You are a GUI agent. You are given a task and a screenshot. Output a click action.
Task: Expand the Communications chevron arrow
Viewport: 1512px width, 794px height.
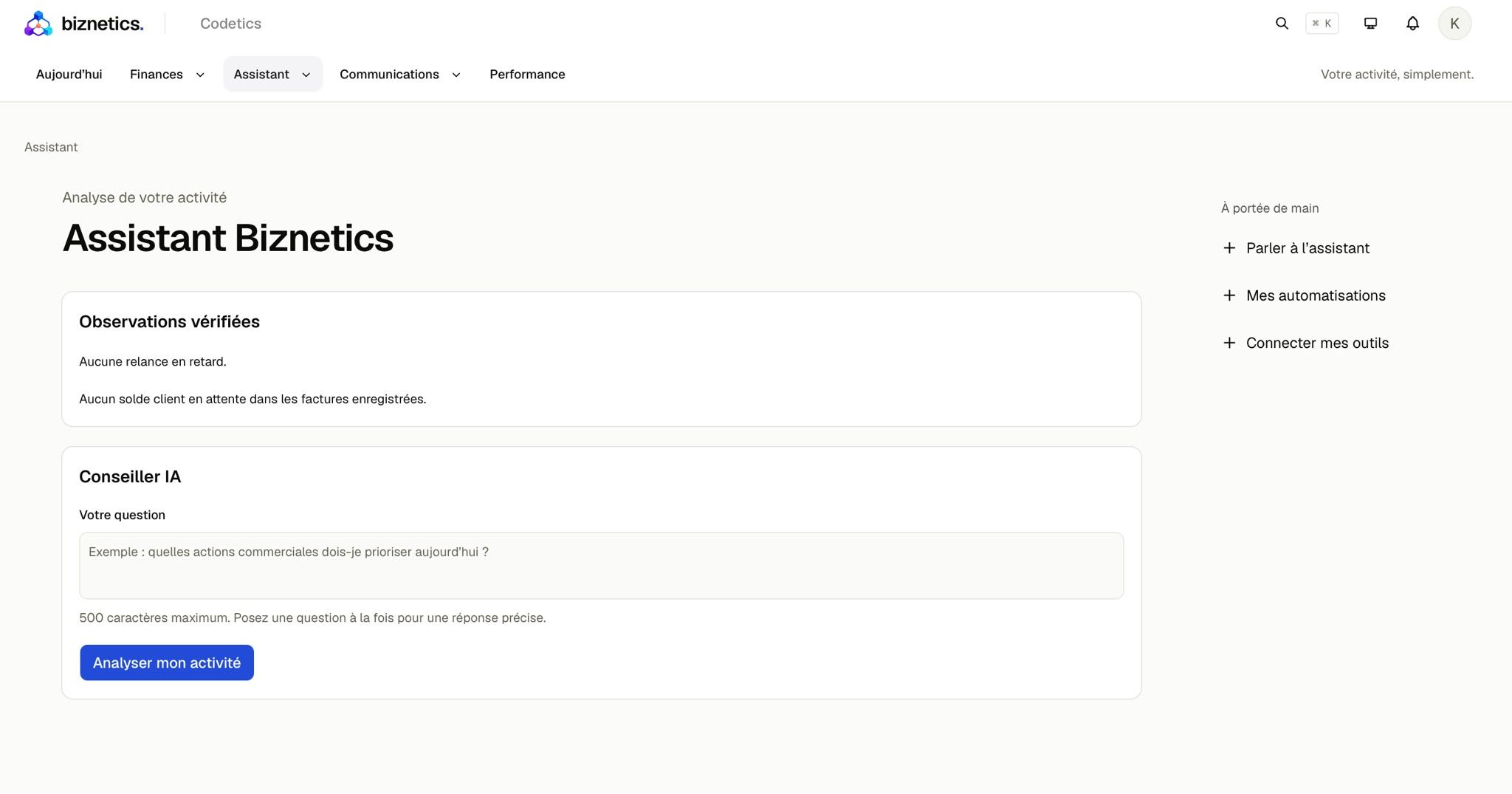point(456,75)
